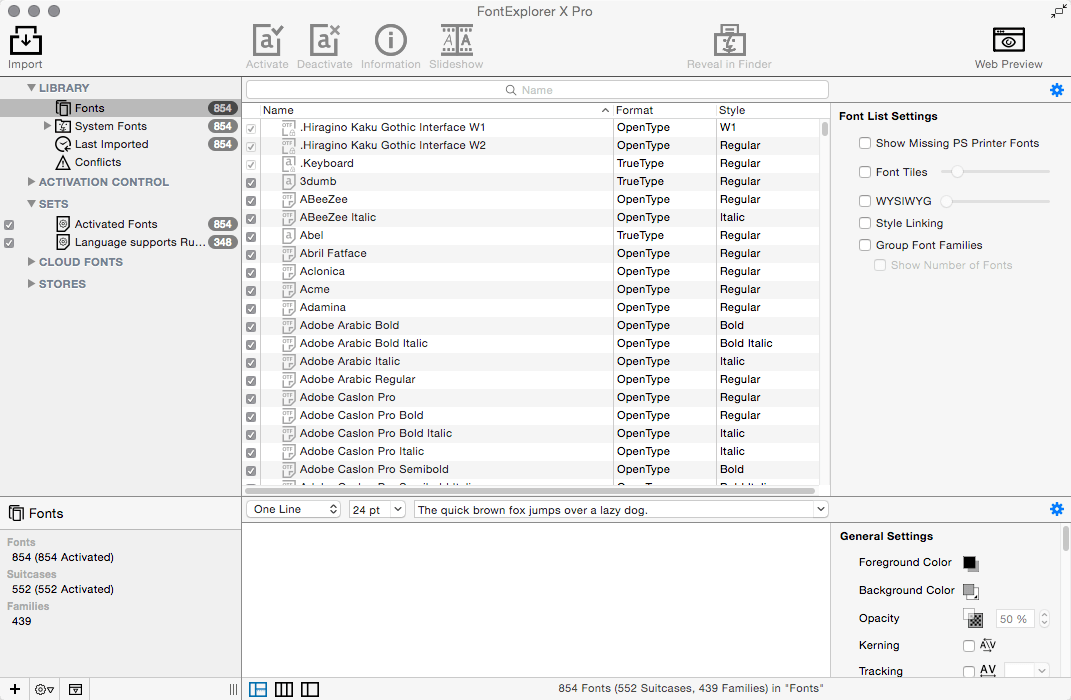Enable the Kerning checkbox
The height and width of the screenshot is (700, 1071).
[x=969, y=645]
